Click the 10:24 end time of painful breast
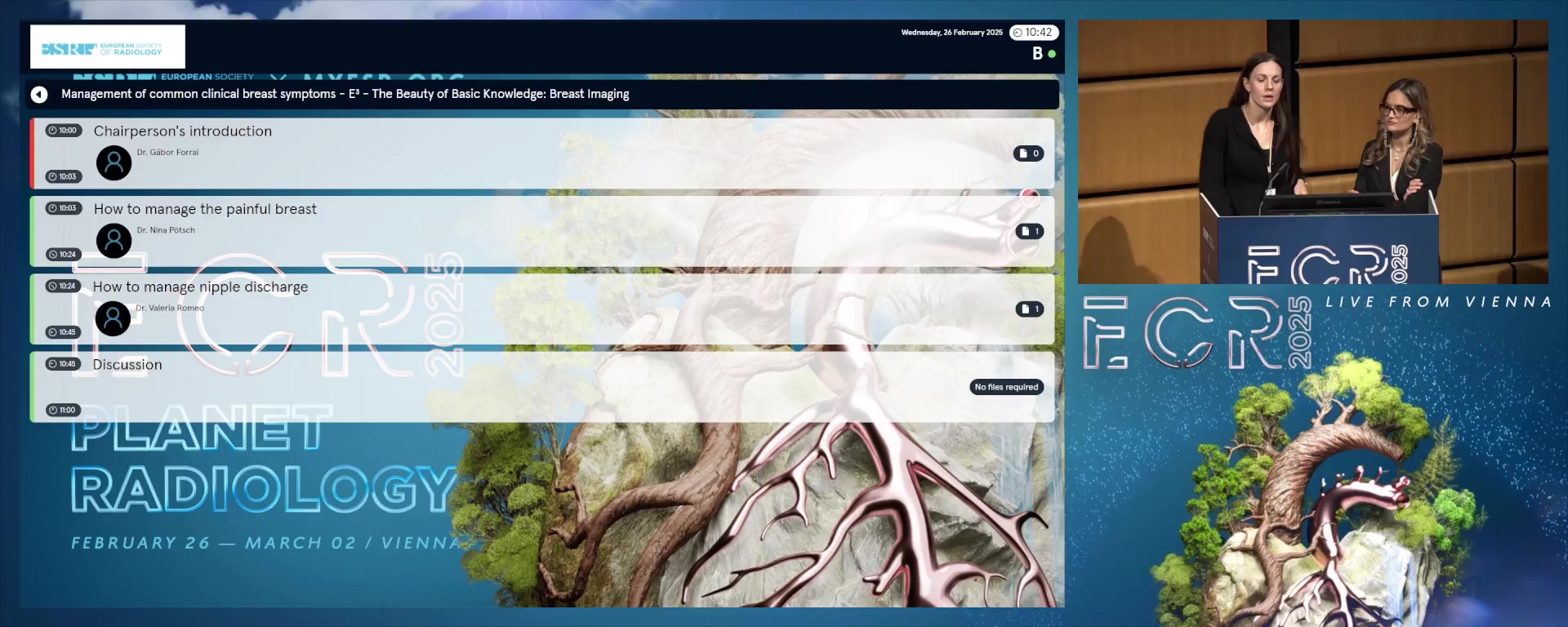Image resolution: width=1568 pixels, height=627 pixels. [63, 255]
